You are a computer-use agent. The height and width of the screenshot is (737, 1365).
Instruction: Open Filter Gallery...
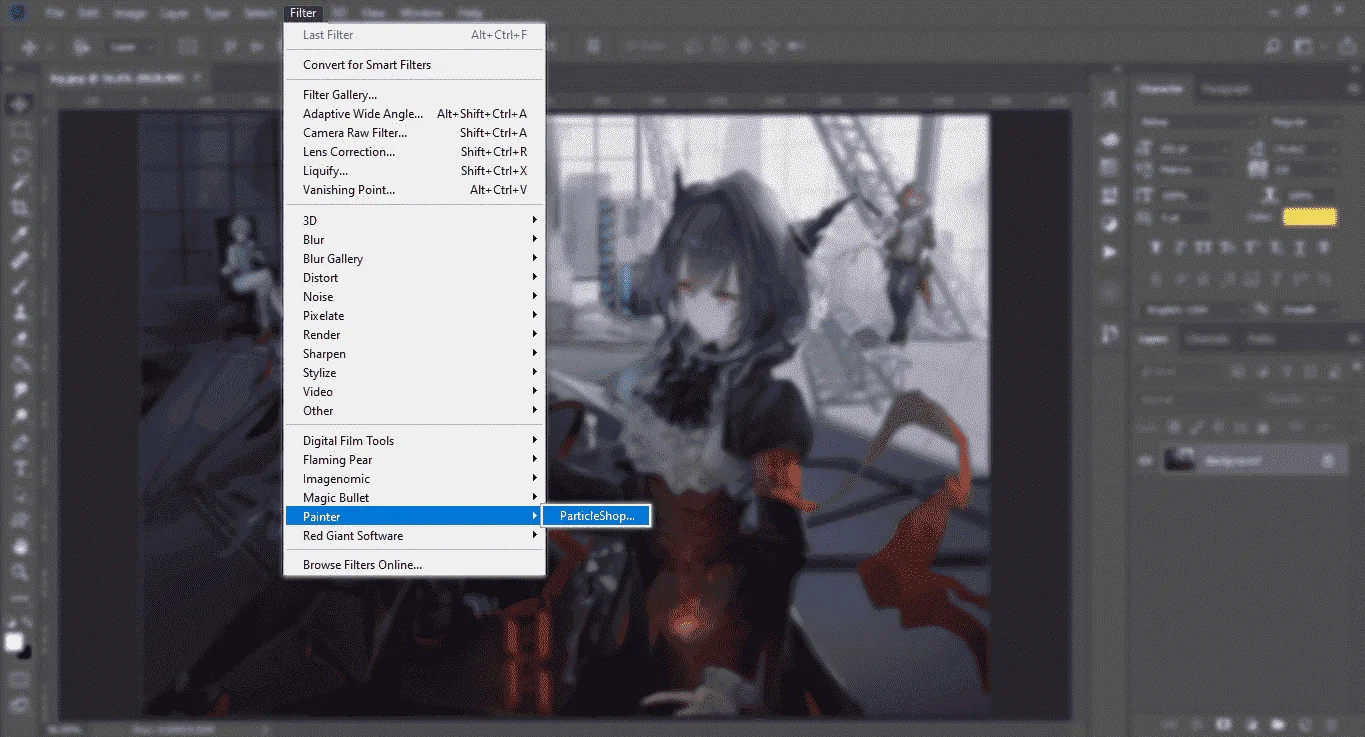415,95
